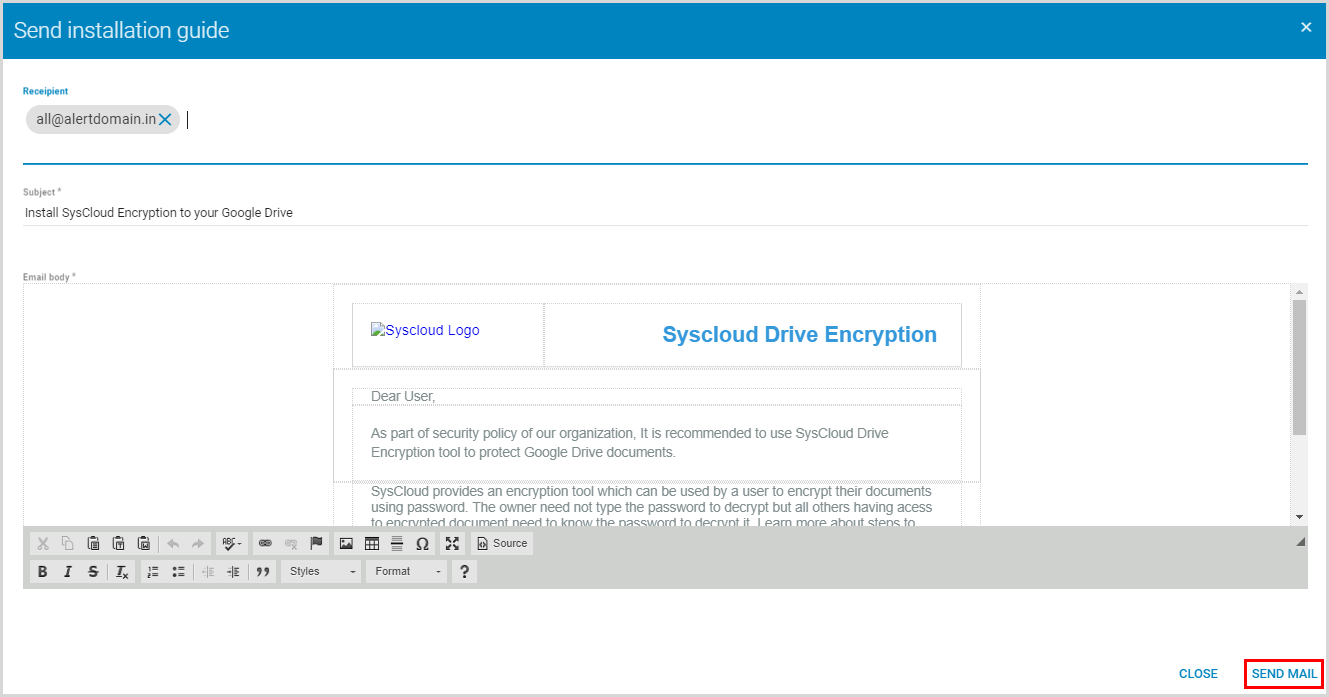Open the Styles dropdown
Image resolution: width=1329 pixels, height=697 pixels.
pyautogui.click(x=321, y=571)
